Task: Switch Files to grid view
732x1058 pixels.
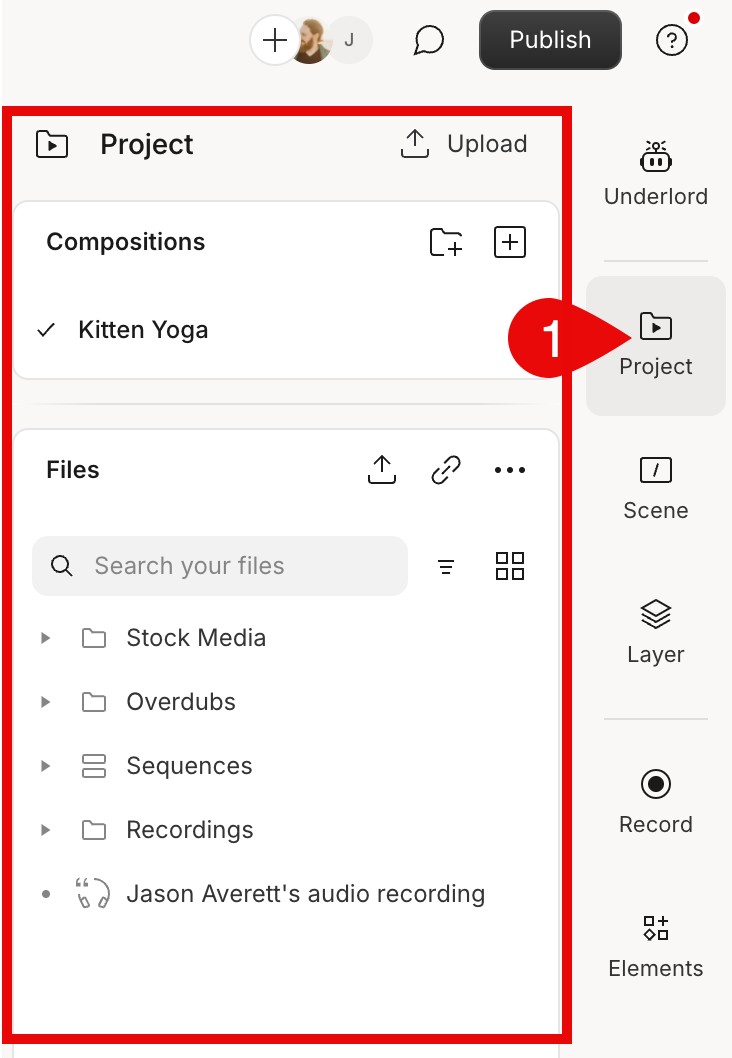Action: click(510, 566)
